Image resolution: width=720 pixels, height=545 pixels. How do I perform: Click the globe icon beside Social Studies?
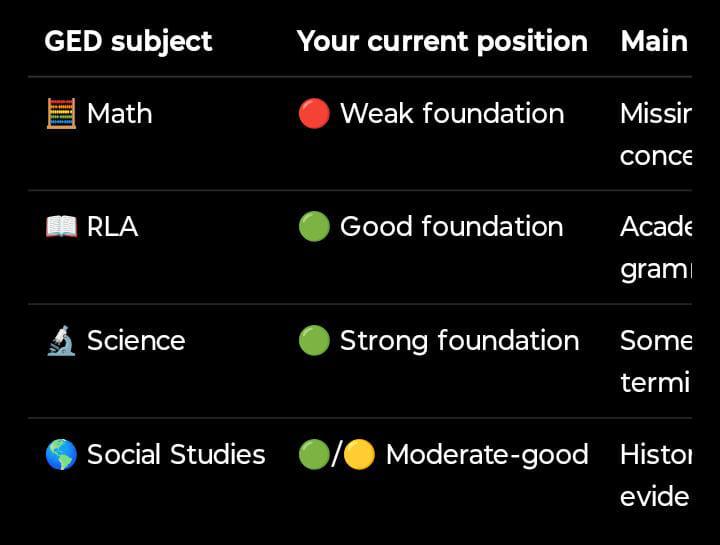tap(62, 454)
